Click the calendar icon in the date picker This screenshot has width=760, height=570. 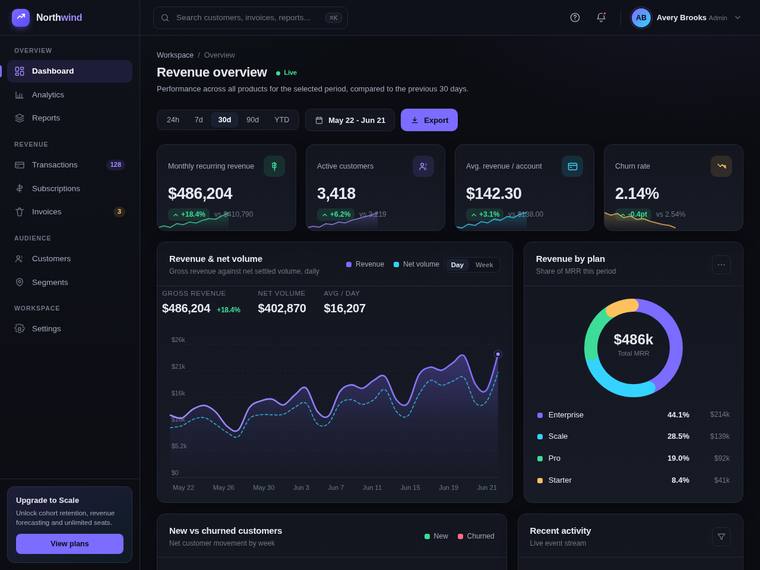[x=319, y=120]
